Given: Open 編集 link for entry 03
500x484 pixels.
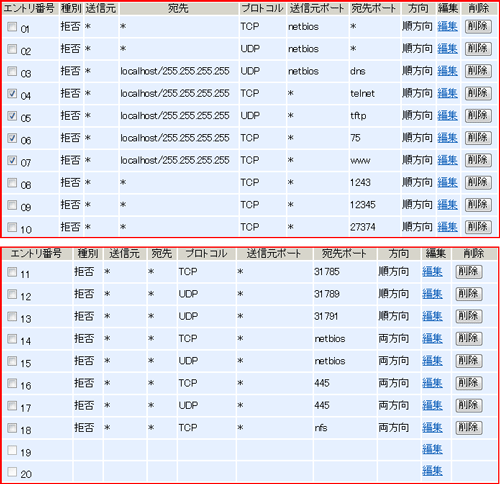Looking at the screenshot, I should [x=447, y=71].
